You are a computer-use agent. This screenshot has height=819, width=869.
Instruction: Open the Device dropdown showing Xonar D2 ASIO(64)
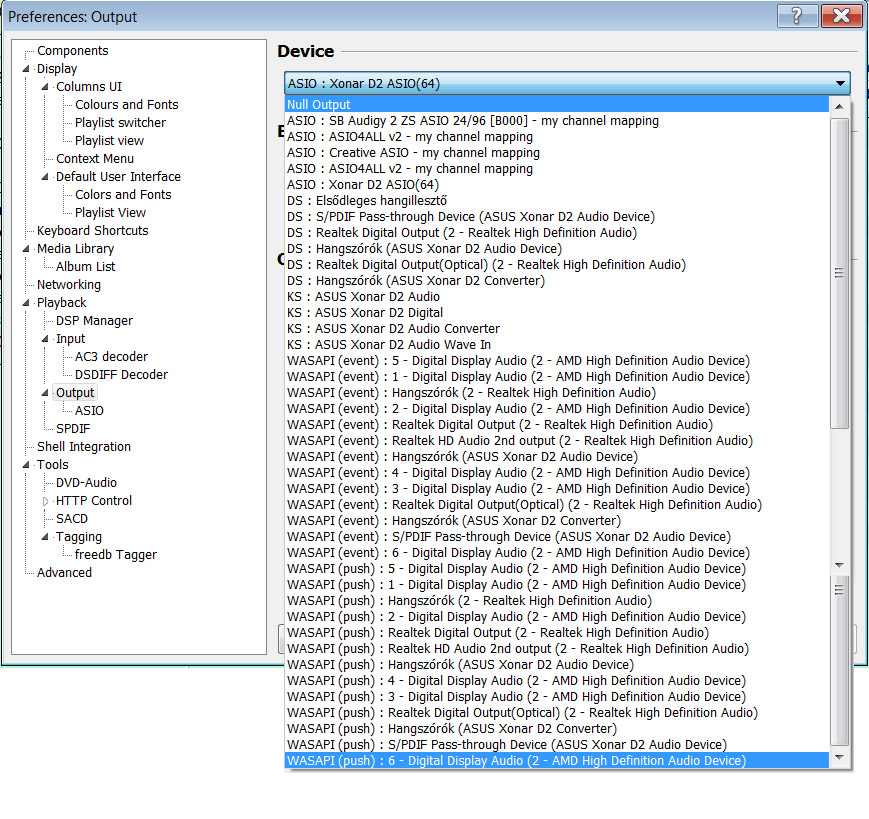pyautogui.click(x=566, y=84)
